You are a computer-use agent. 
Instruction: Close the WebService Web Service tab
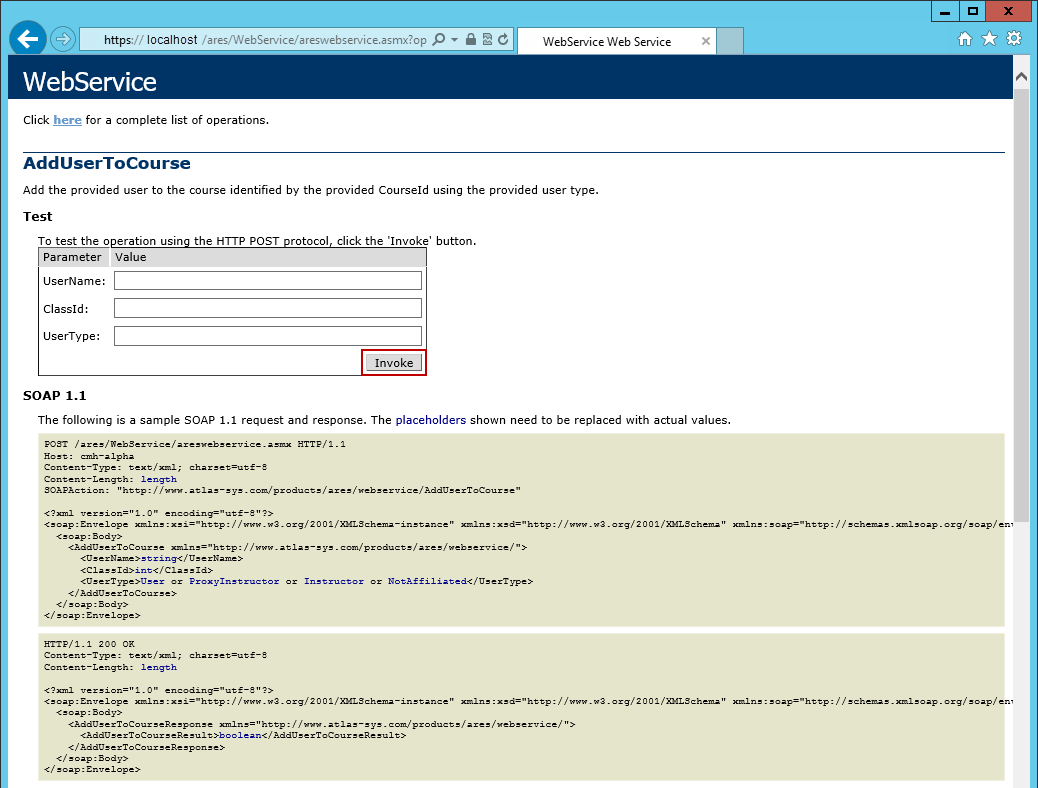(706, 41)
